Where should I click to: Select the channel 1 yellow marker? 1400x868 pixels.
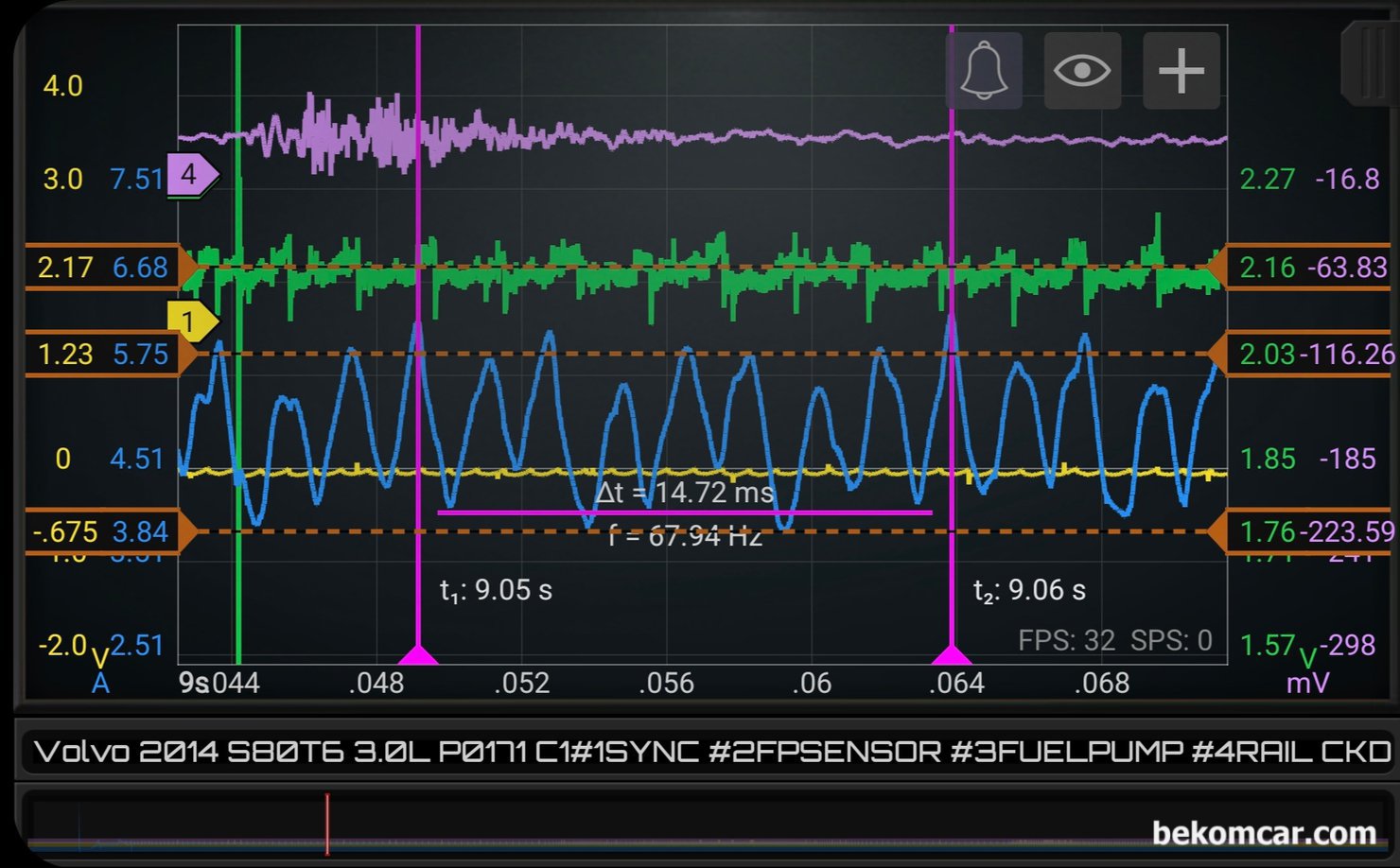[x=192, y=322]
